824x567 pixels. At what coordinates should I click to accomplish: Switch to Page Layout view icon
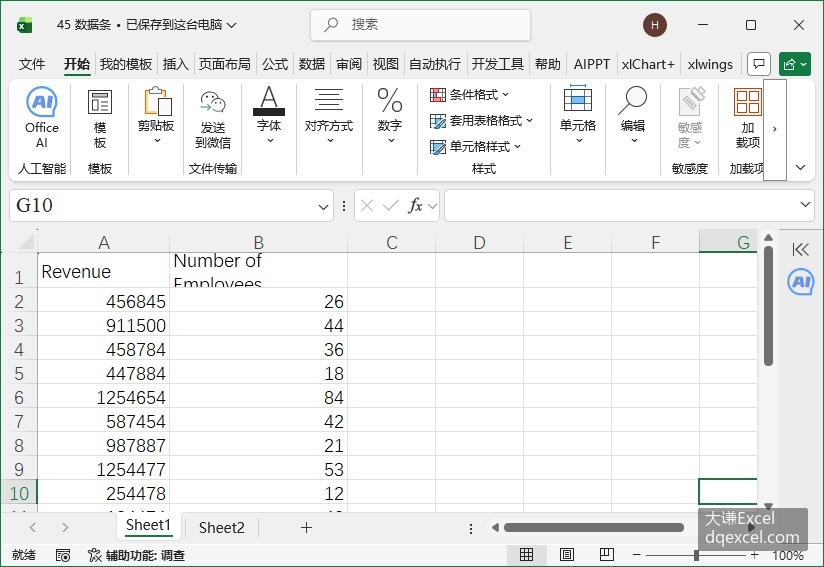pos(566,554)
